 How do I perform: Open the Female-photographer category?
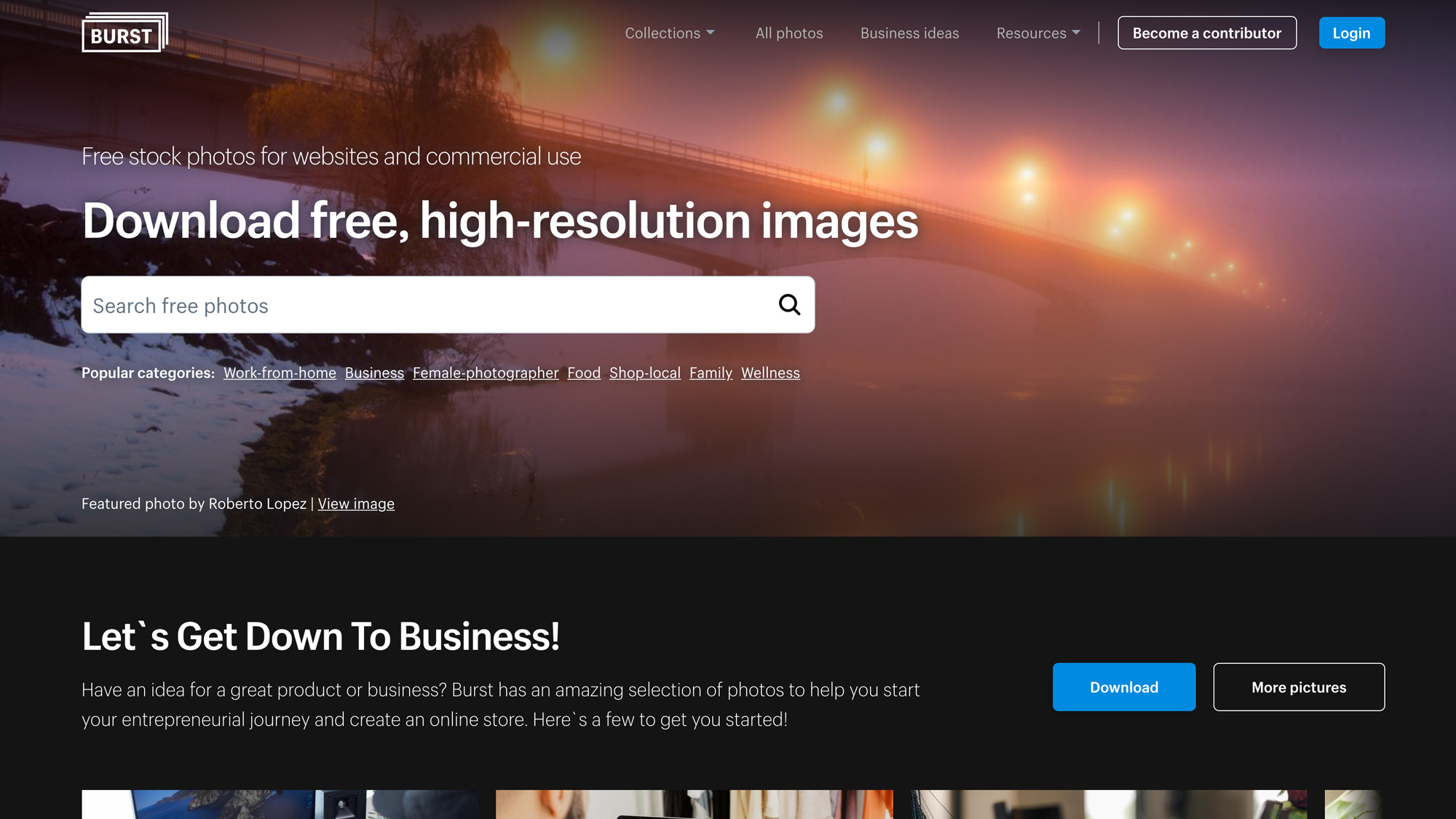pos(486,373)
